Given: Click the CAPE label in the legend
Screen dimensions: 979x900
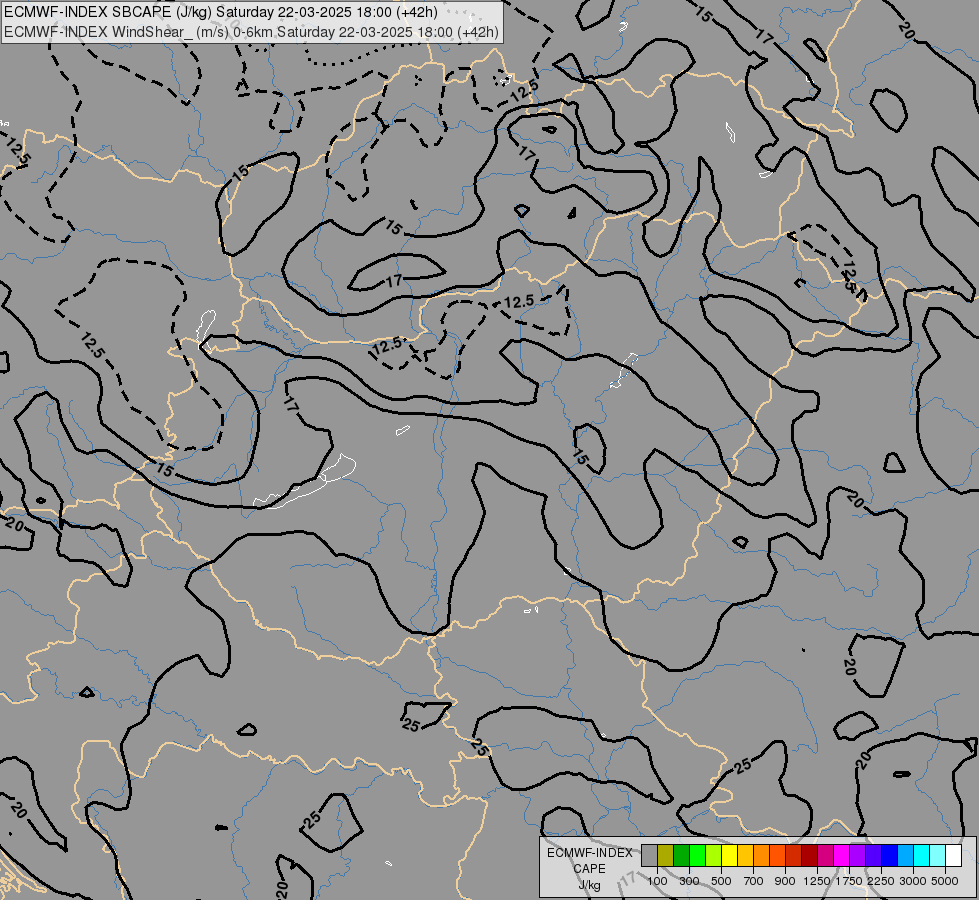Looking at the screenshot, I should (x=589, y=869).
